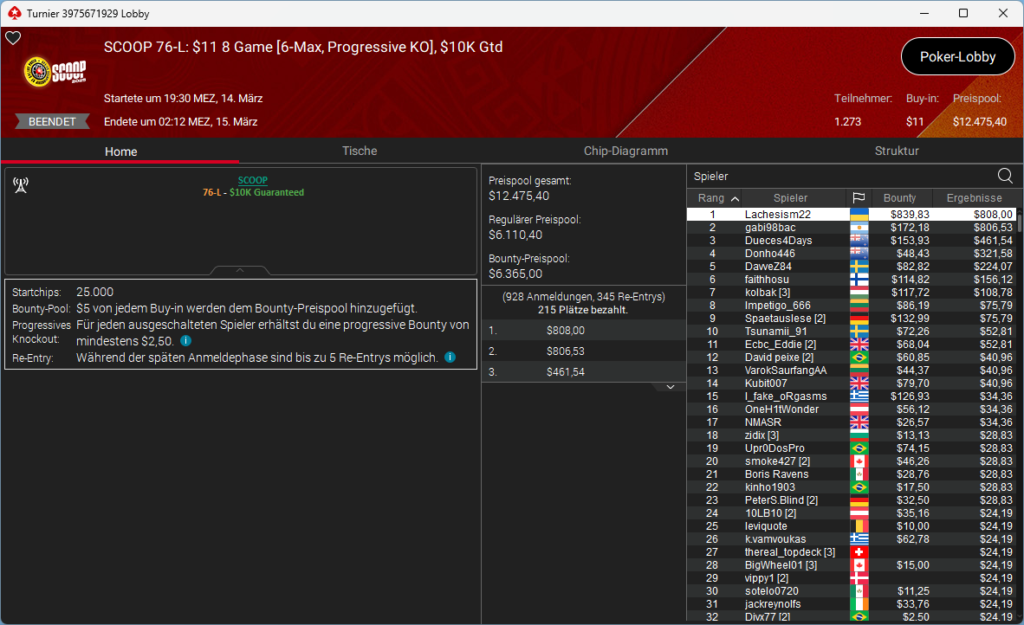Screen dimensions: 1024x625
Task: Toggle the favorite heart icon
Action: coord(13,38)
